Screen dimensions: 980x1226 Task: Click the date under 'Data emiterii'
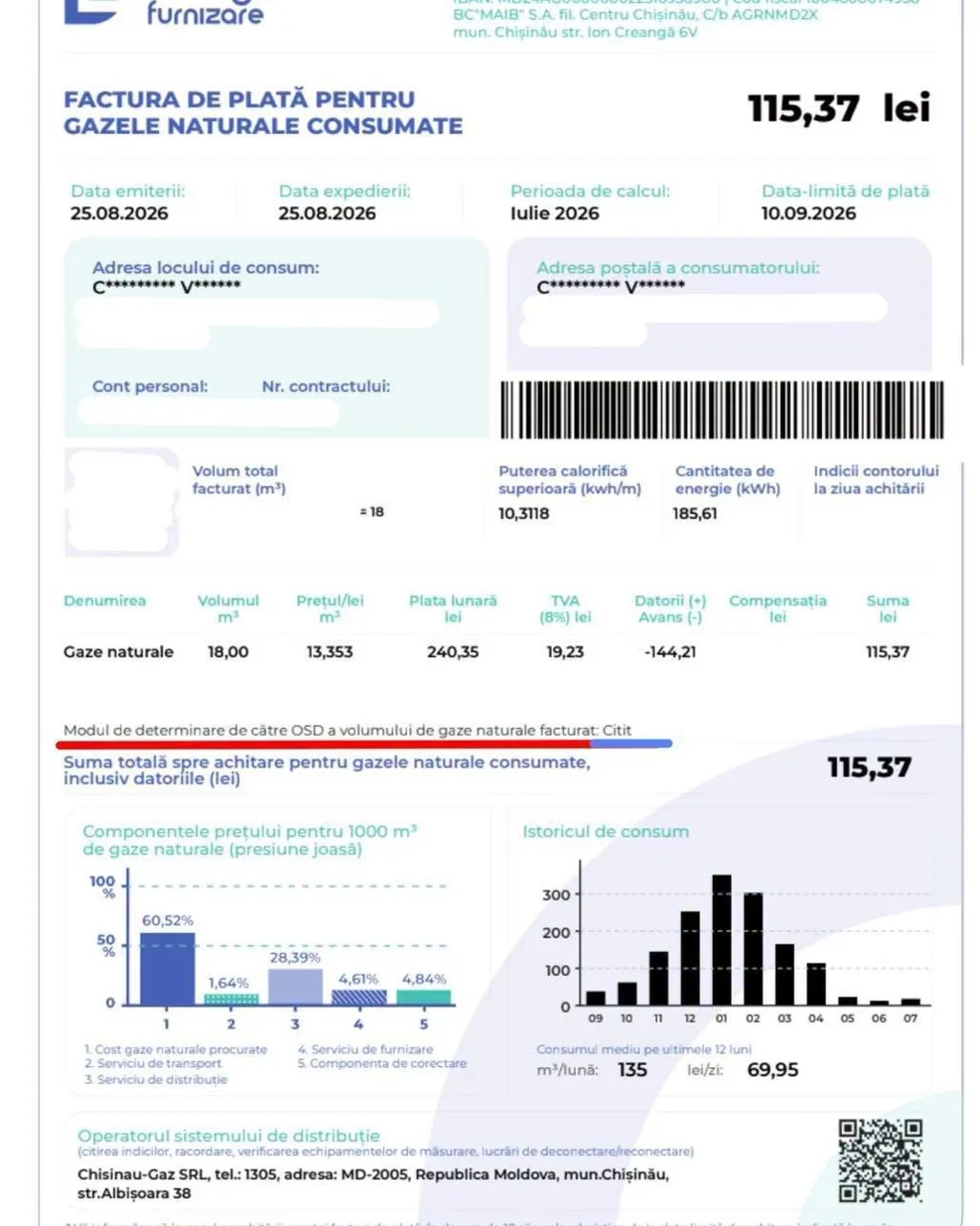pos(119,214)
